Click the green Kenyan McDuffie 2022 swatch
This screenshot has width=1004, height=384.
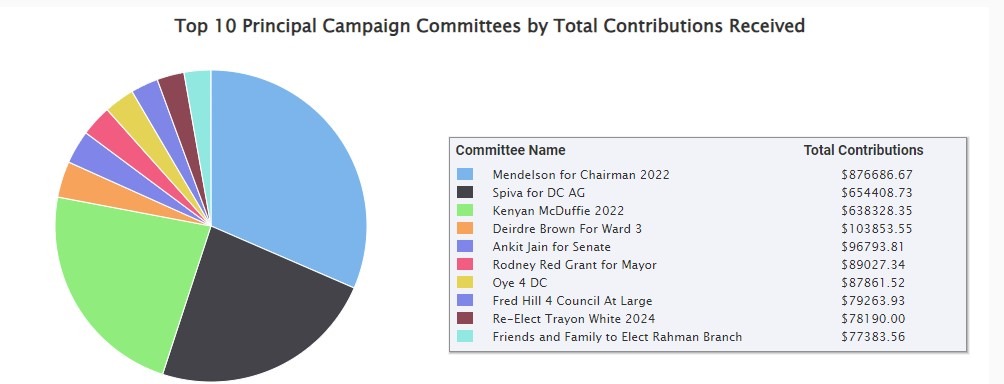465,210
